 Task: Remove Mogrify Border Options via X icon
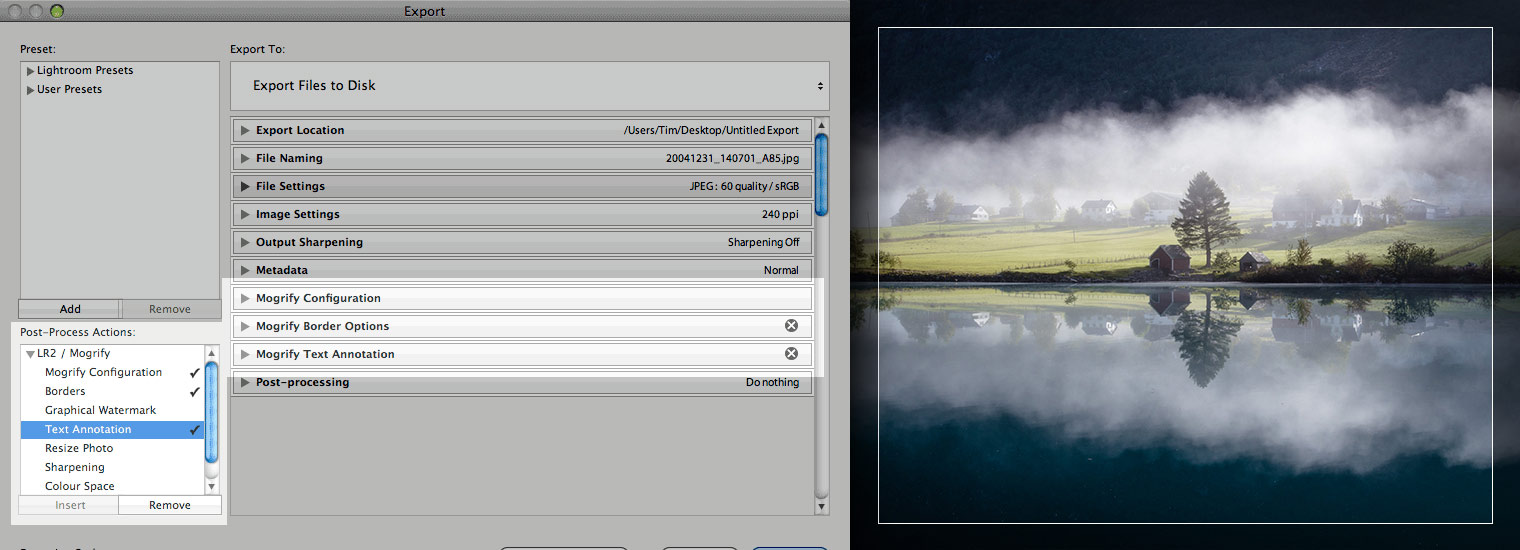pyautogui.click(x=791, y=326)
